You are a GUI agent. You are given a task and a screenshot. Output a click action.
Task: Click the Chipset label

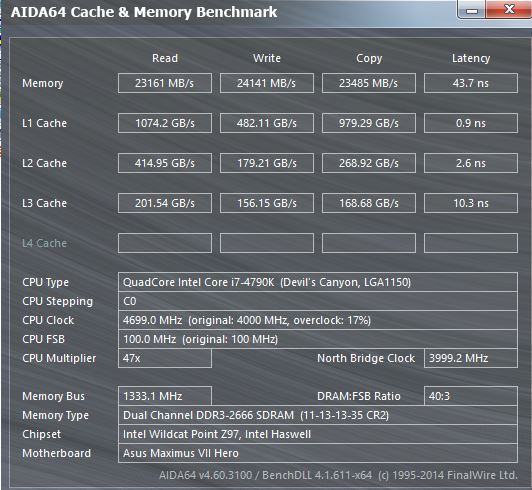[41, 434]
